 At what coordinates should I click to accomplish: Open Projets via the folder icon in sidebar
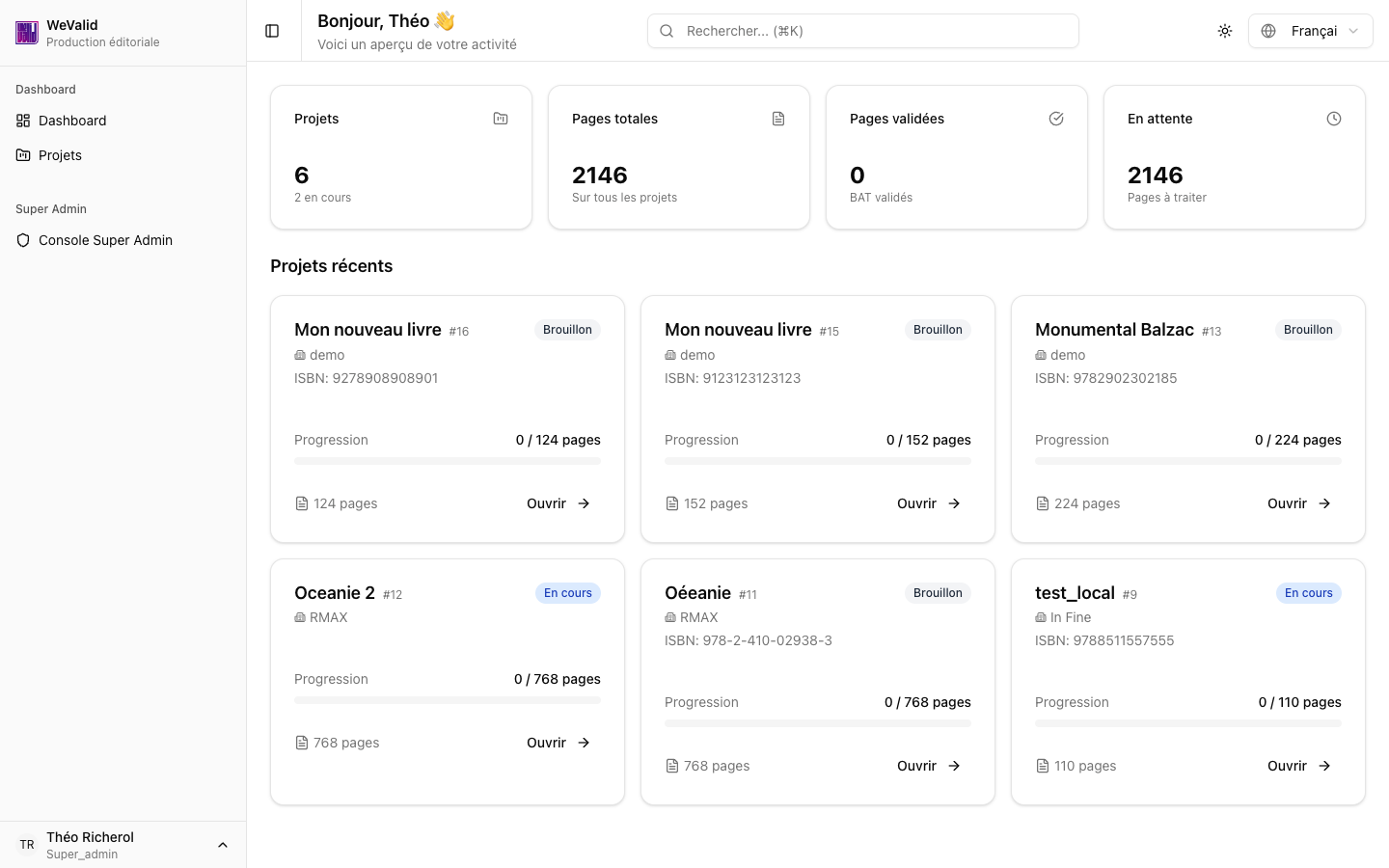point(21,154)
